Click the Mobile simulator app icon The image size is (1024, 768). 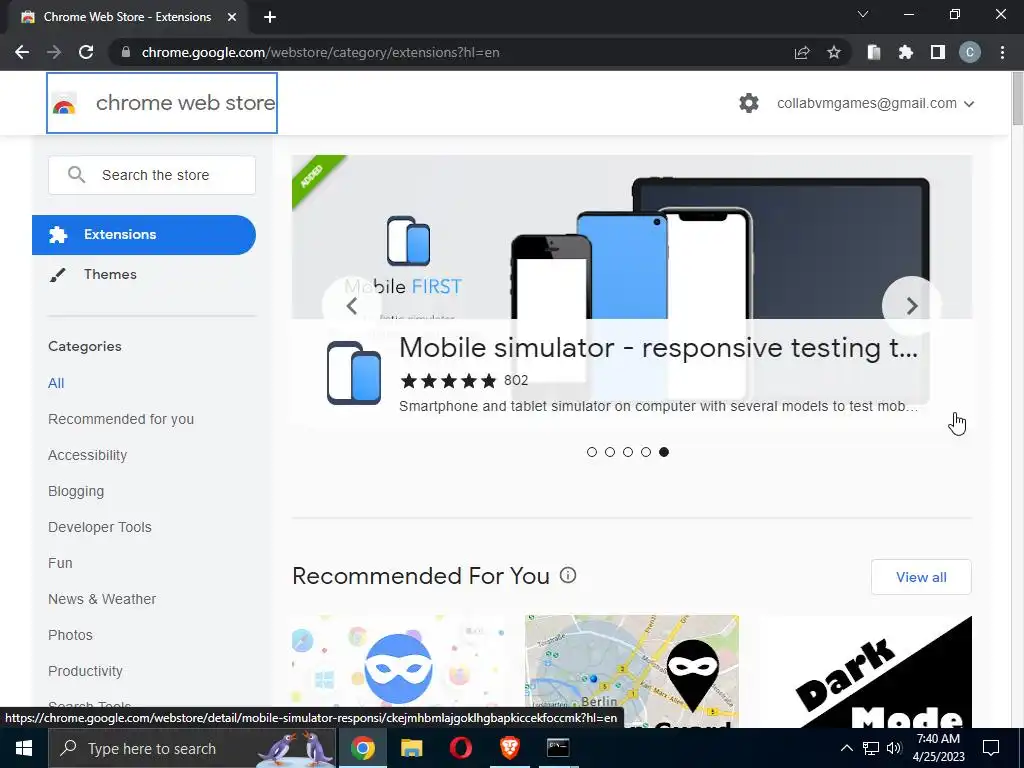tap(354, 373)
